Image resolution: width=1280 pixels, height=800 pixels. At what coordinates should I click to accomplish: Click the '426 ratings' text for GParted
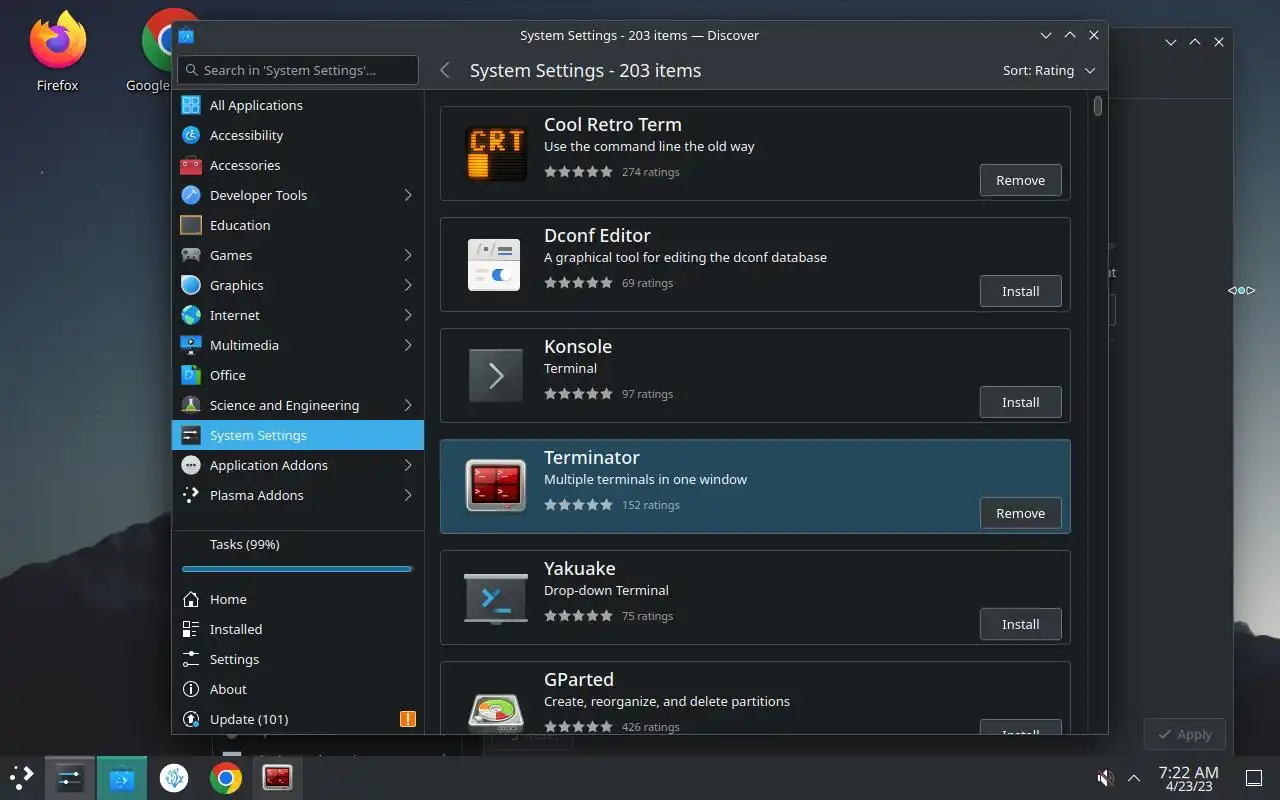point(650,727)
